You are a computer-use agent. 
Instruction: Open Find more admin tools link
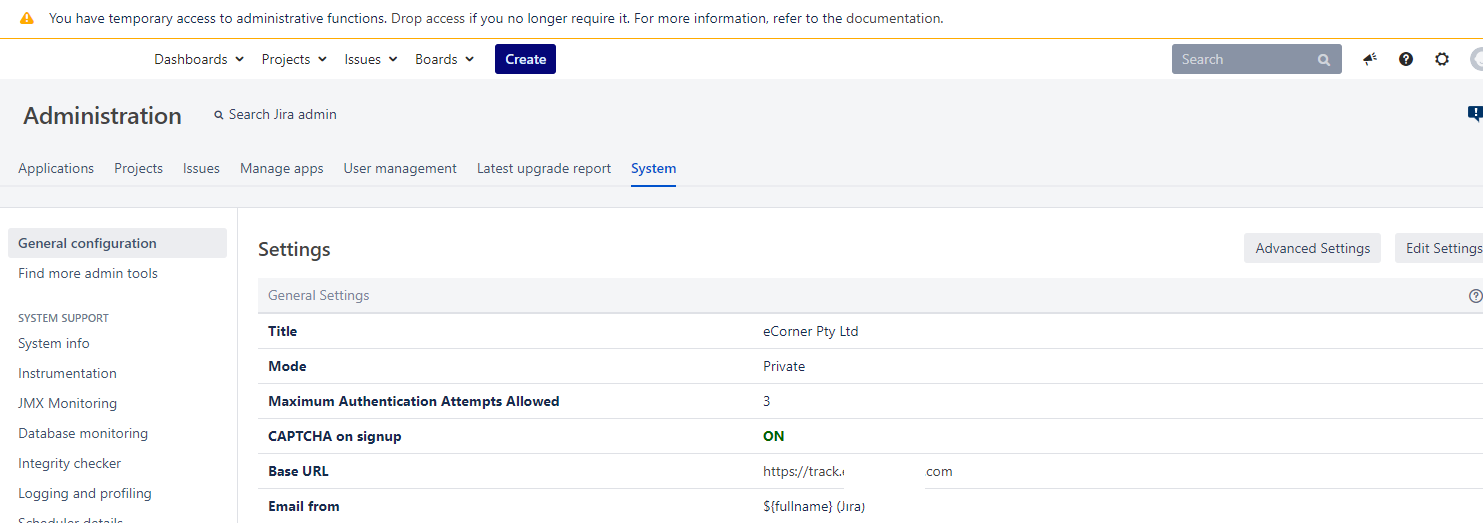pos(88,273)
